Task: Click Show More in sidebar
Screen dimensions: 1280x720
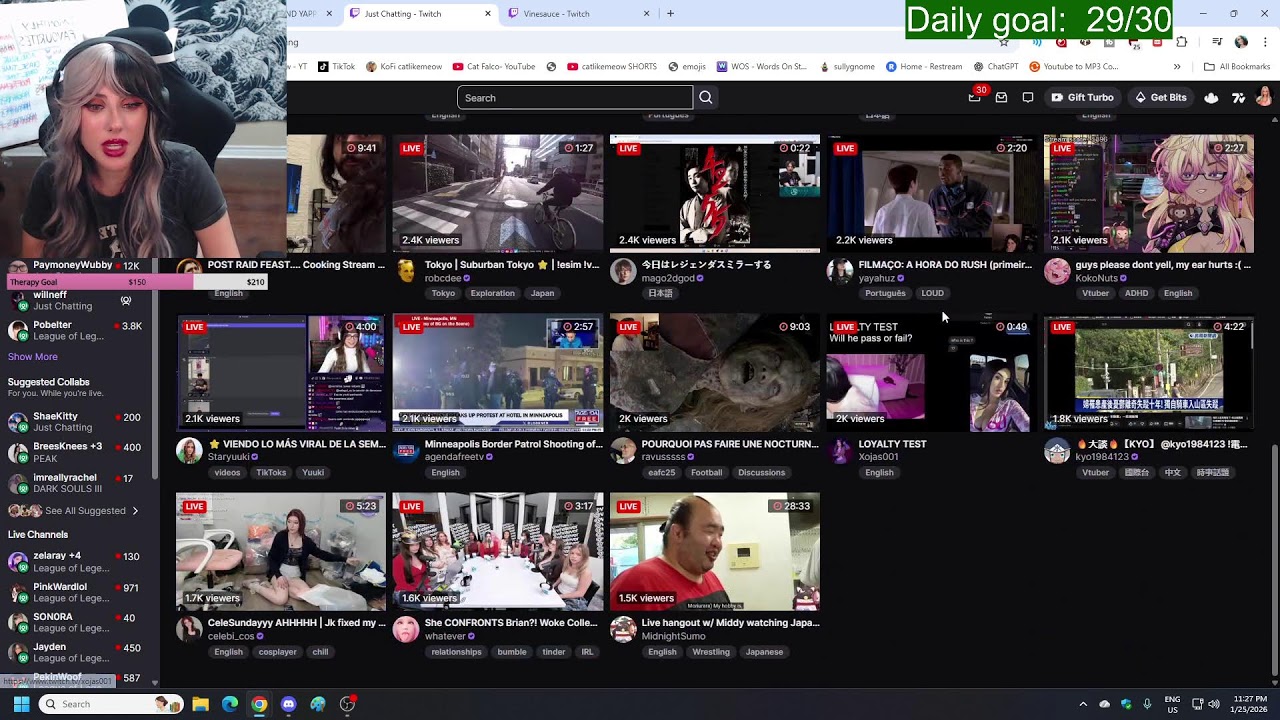Action: pyautogui.click(x=33, y=357)
